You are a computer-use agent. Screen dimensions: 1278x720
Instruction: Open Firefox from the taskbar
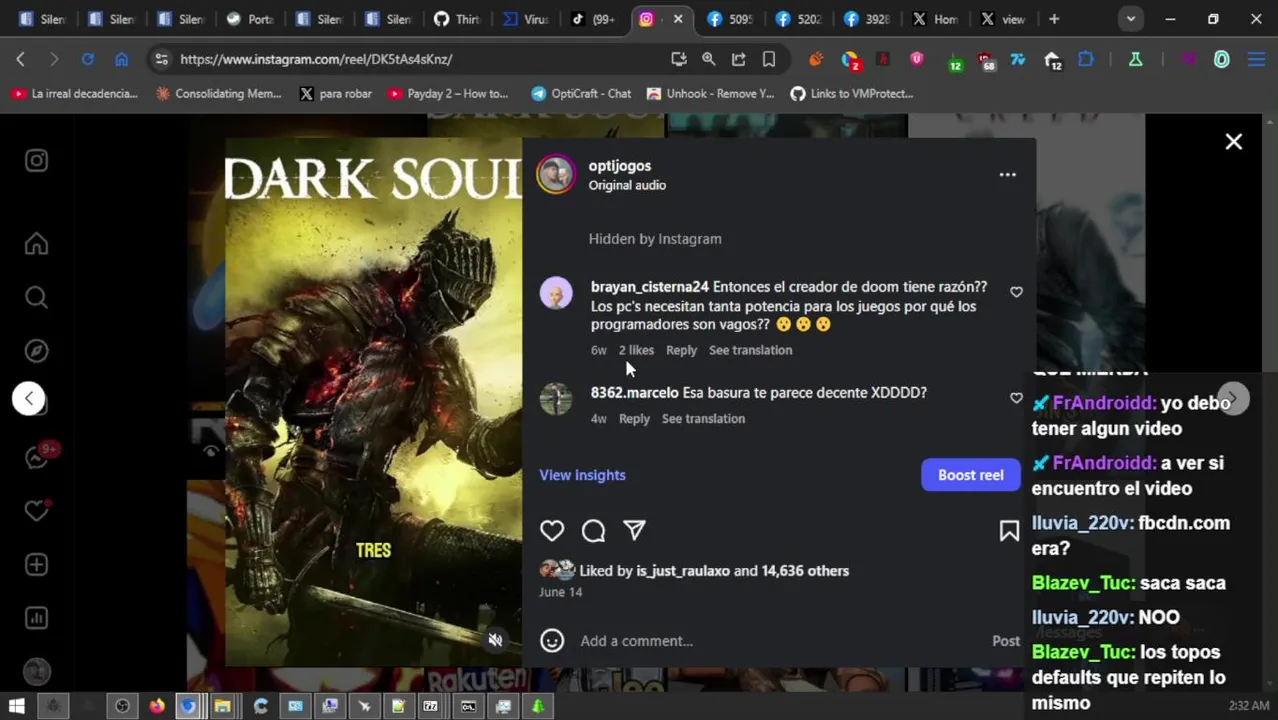[x=157, y=706]
